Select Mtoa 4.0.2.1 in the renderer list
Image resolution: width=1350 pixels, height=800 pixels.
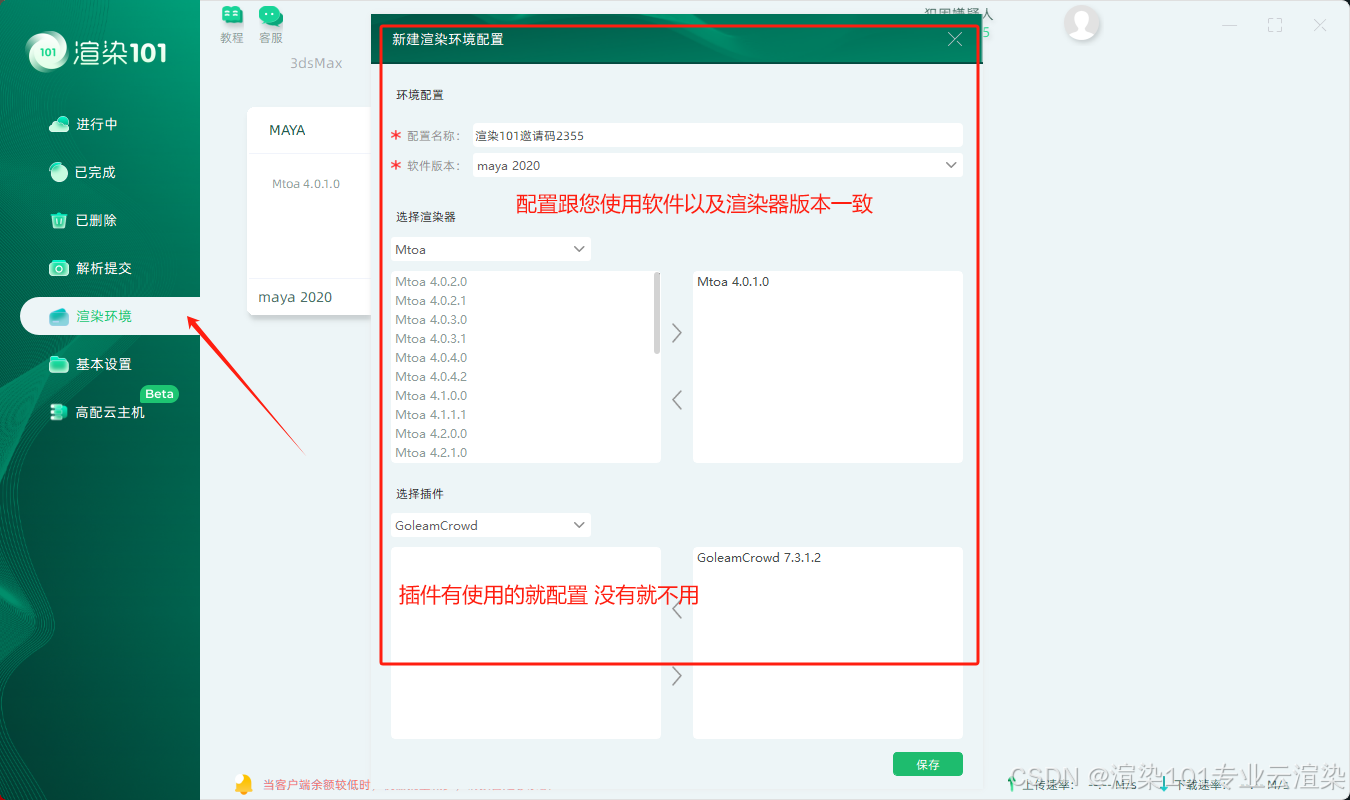431,301
